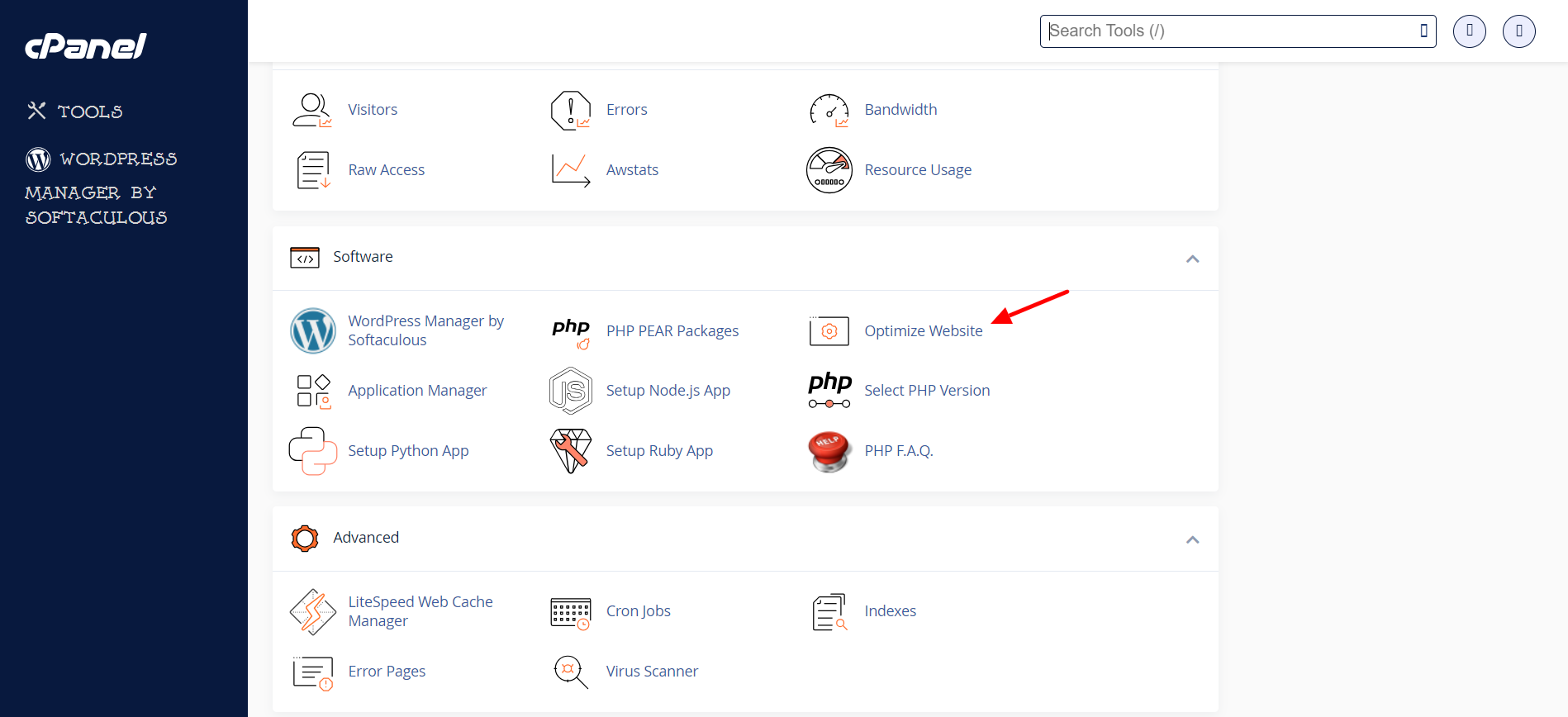This screenshot has width=1568, height=717.
Task: Click the Bandwidth gauge icon
Action: [x=829, y=110]
